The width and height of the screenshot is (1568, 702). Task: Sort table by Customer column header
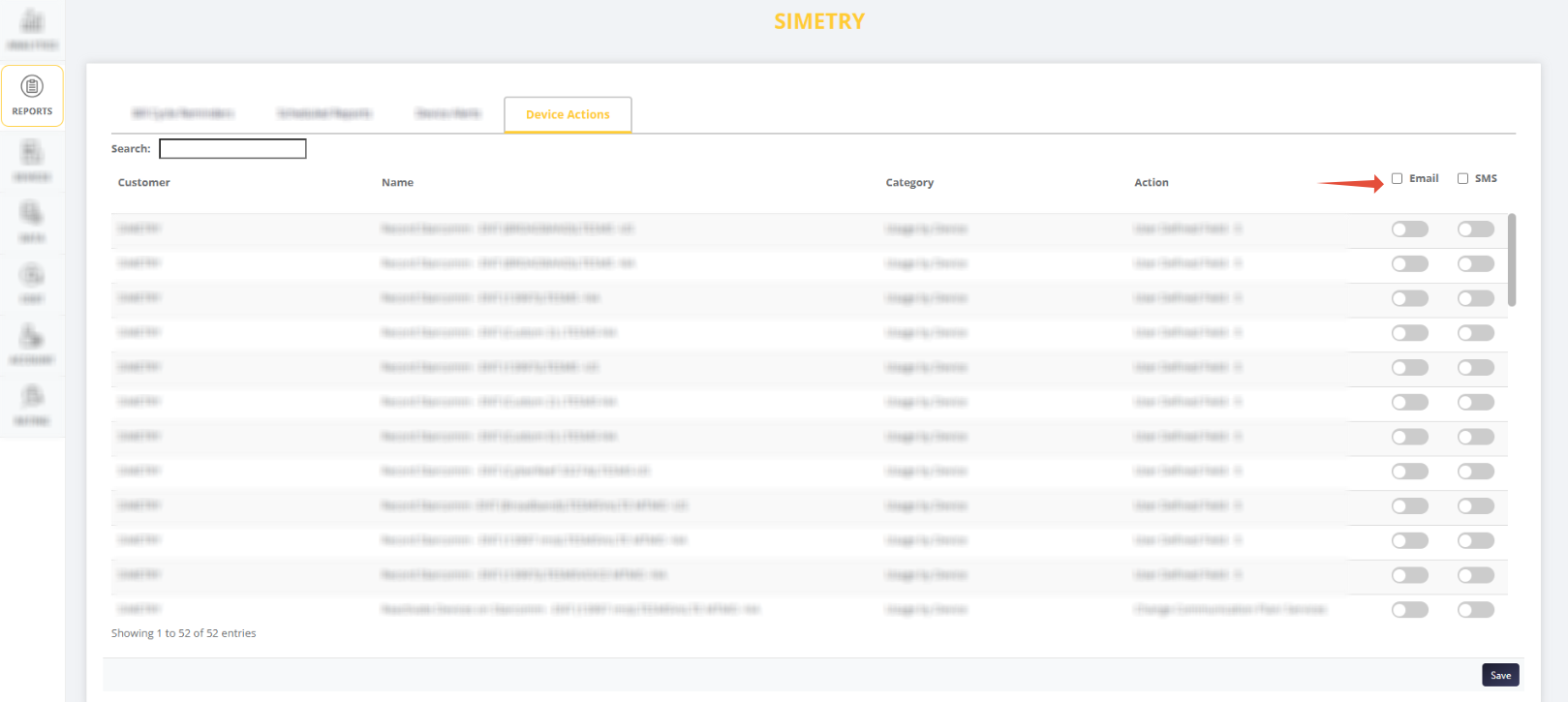[x=144, y=182]
